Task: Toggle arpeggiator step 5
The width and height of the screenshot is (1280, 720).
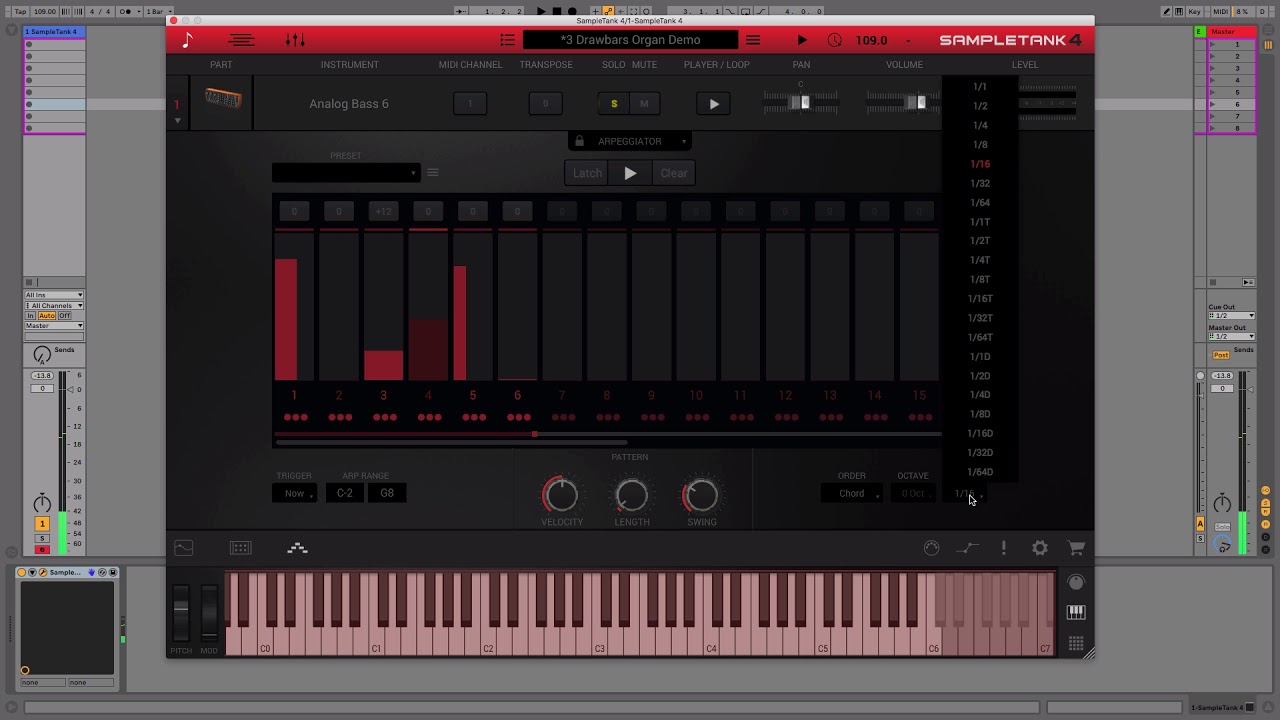Action: 473,396
